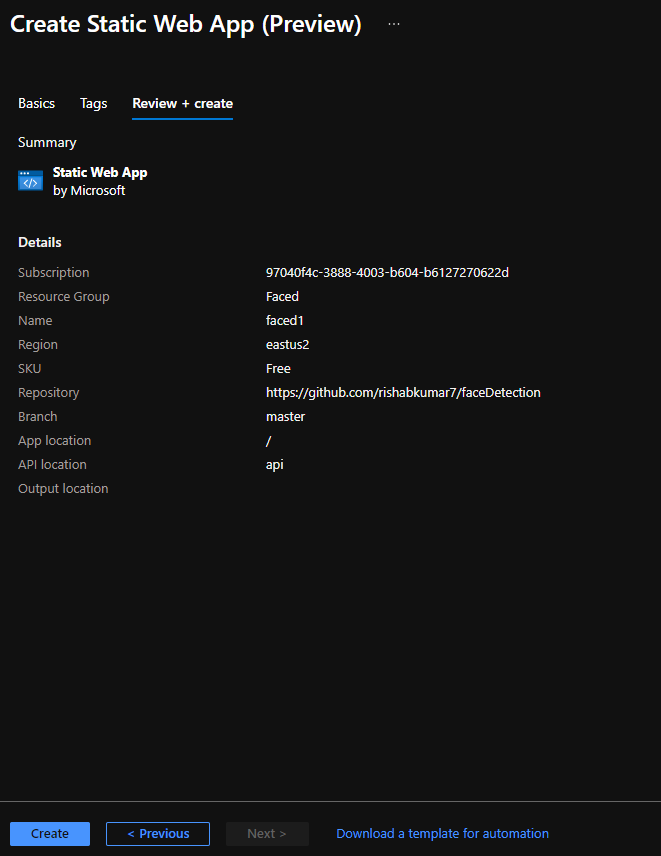Click the API location label
The image size is (661, 856).
tap(52, 465)
